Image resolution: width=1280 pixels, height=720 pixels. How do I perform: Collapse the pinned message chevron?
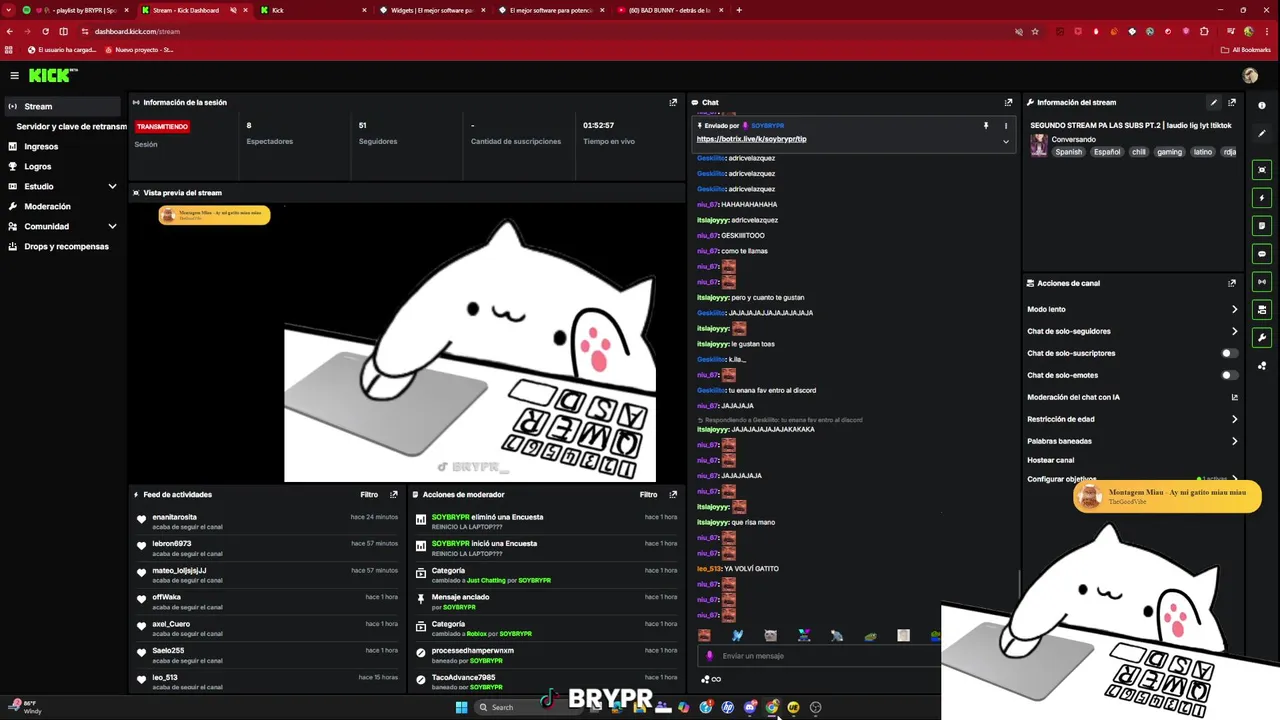(1006, 141)
